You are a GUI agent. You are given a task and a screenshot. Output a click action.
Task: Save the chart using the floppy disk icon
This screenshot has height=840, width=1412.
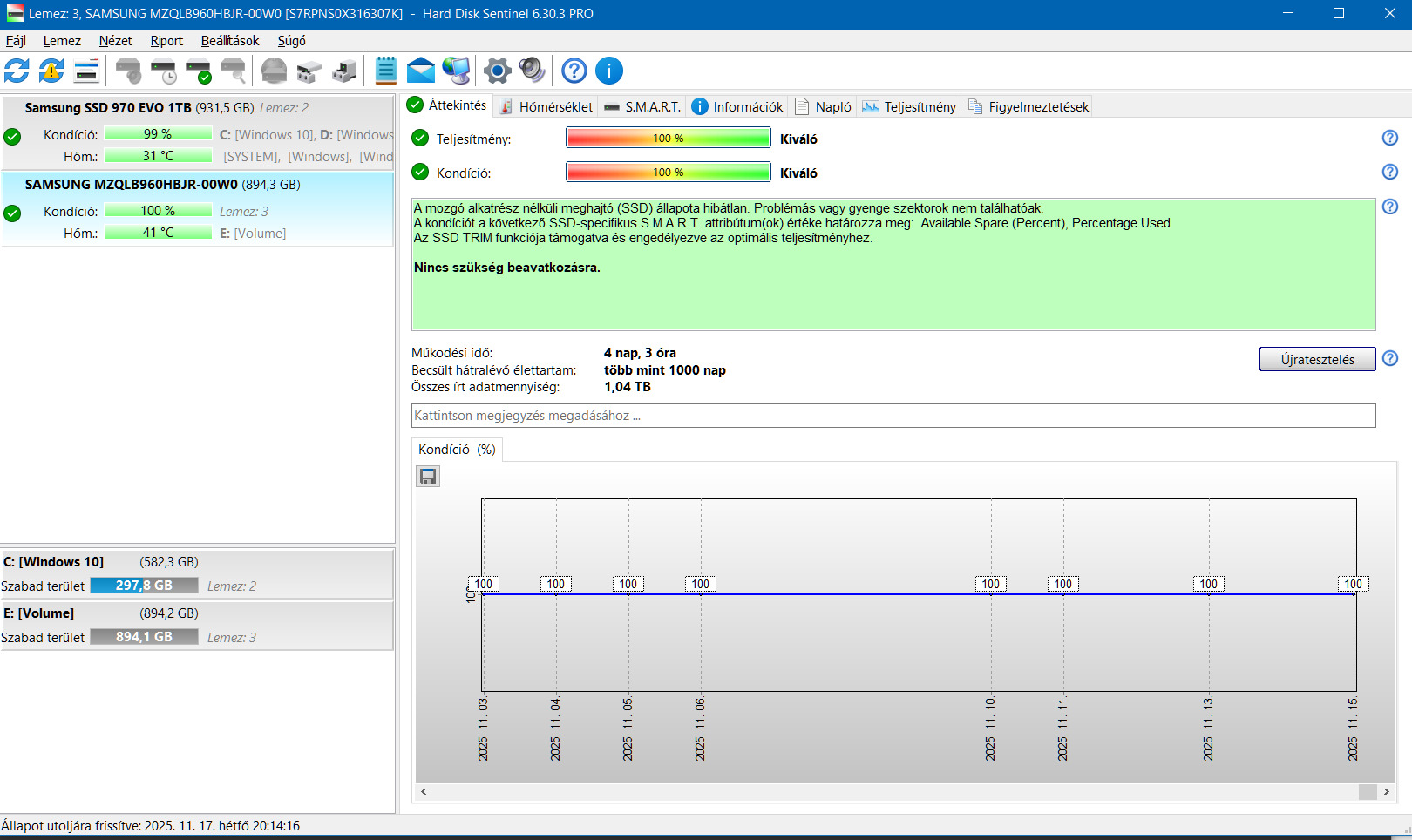pos(428,477)
